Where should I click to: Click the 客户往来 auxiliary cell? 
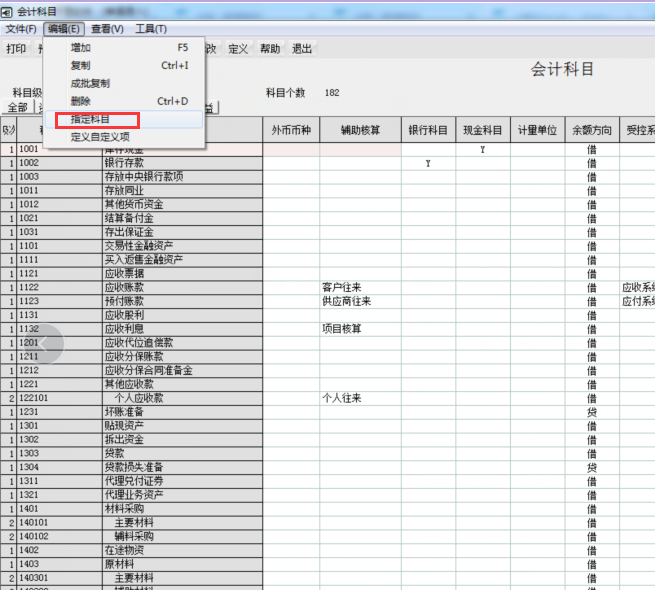360,287
